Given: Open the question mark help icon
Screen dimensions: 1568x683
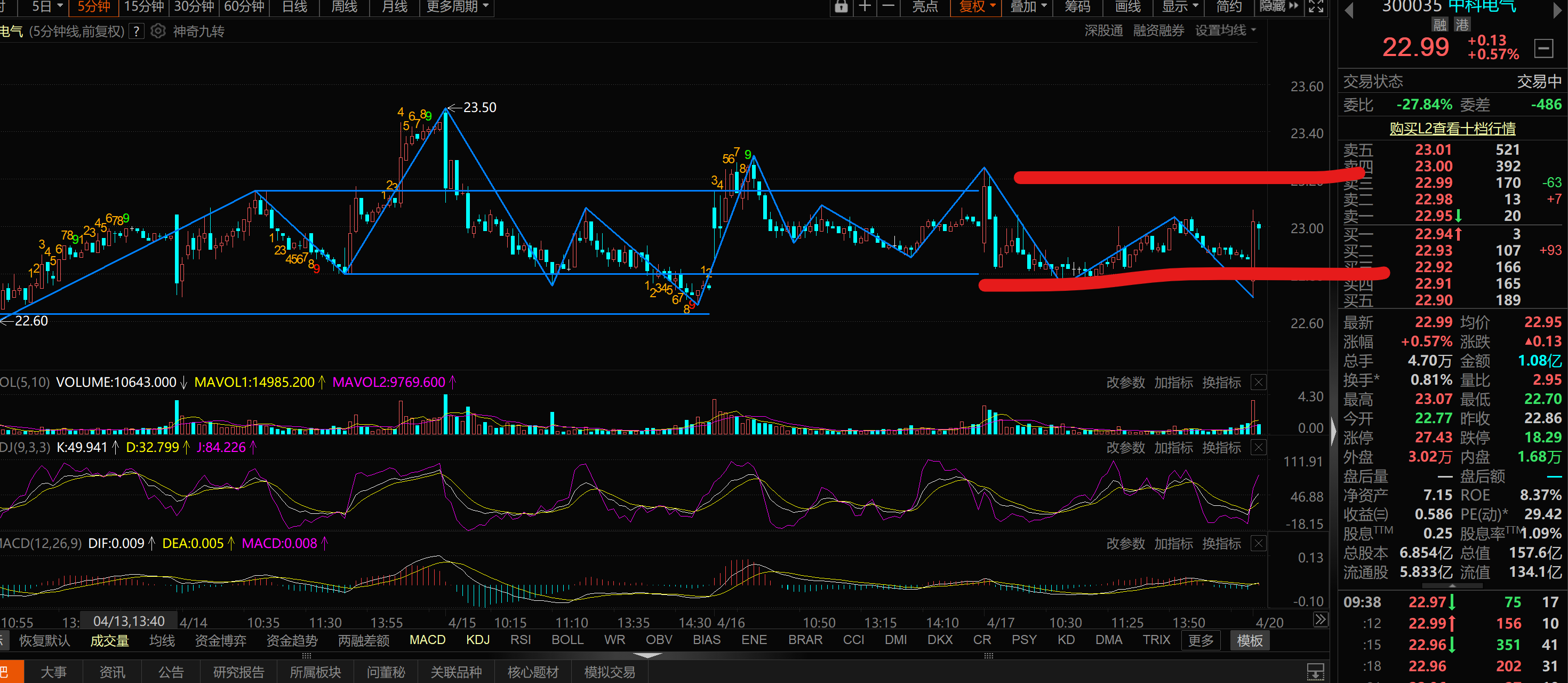Looking at the screenshot, I should pos(137,31).
